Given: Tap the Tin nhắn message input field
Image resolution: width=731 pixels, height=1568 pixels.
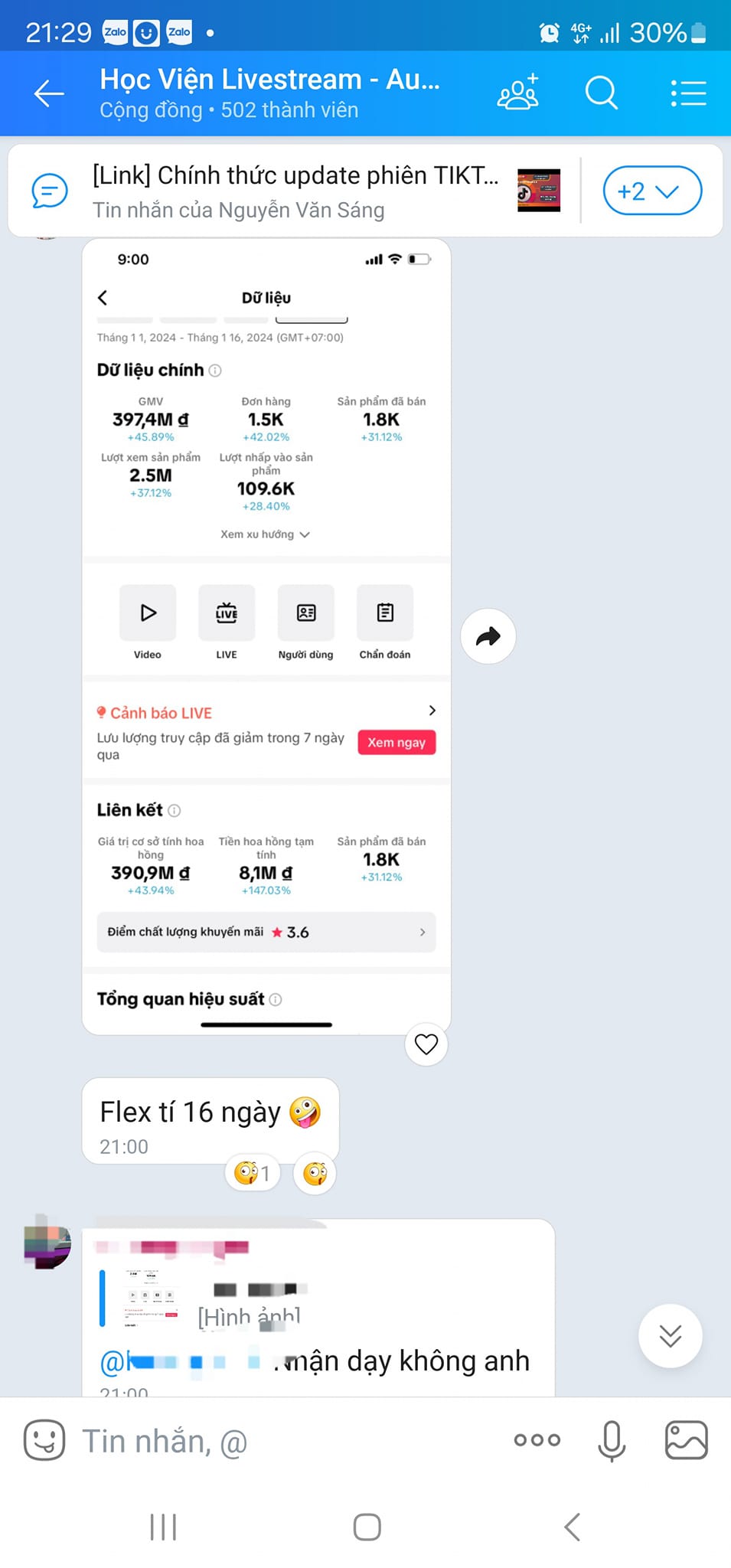Looking at the screenshot, I should [291, 1441].
